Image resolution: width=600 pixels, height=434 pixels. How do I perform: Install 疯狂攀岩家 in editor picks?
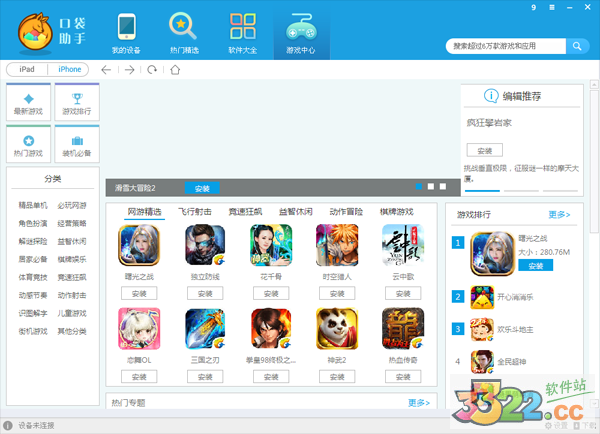[485, 150]
